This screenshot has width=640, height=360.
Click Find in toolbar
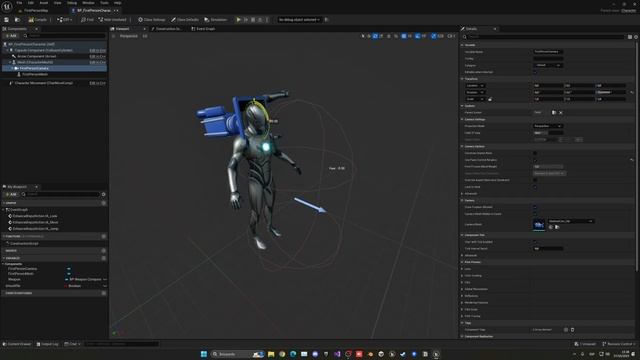(87, 20)
